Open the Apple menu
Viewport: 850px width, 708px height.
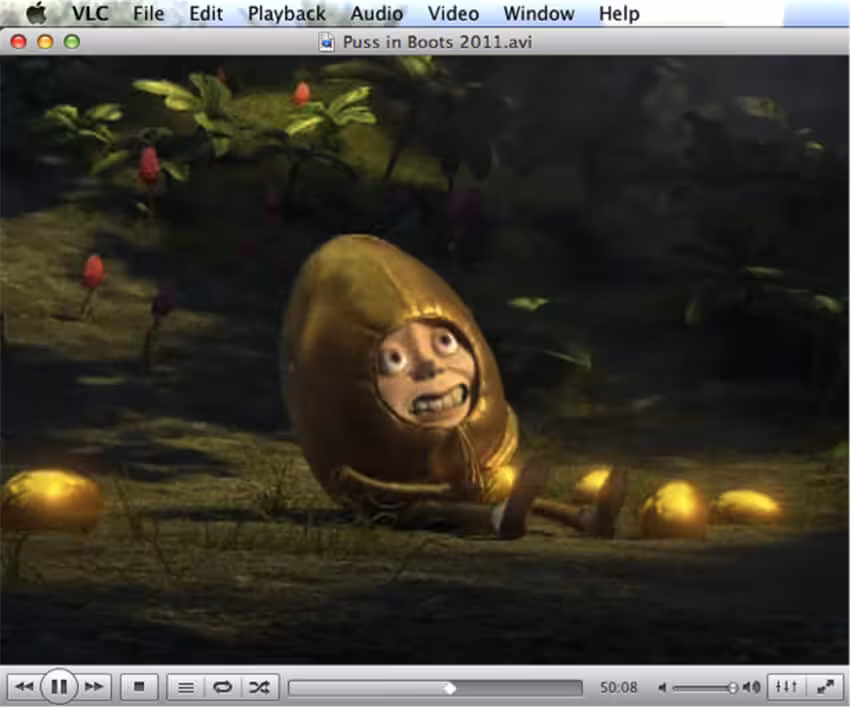click(37, 12)
